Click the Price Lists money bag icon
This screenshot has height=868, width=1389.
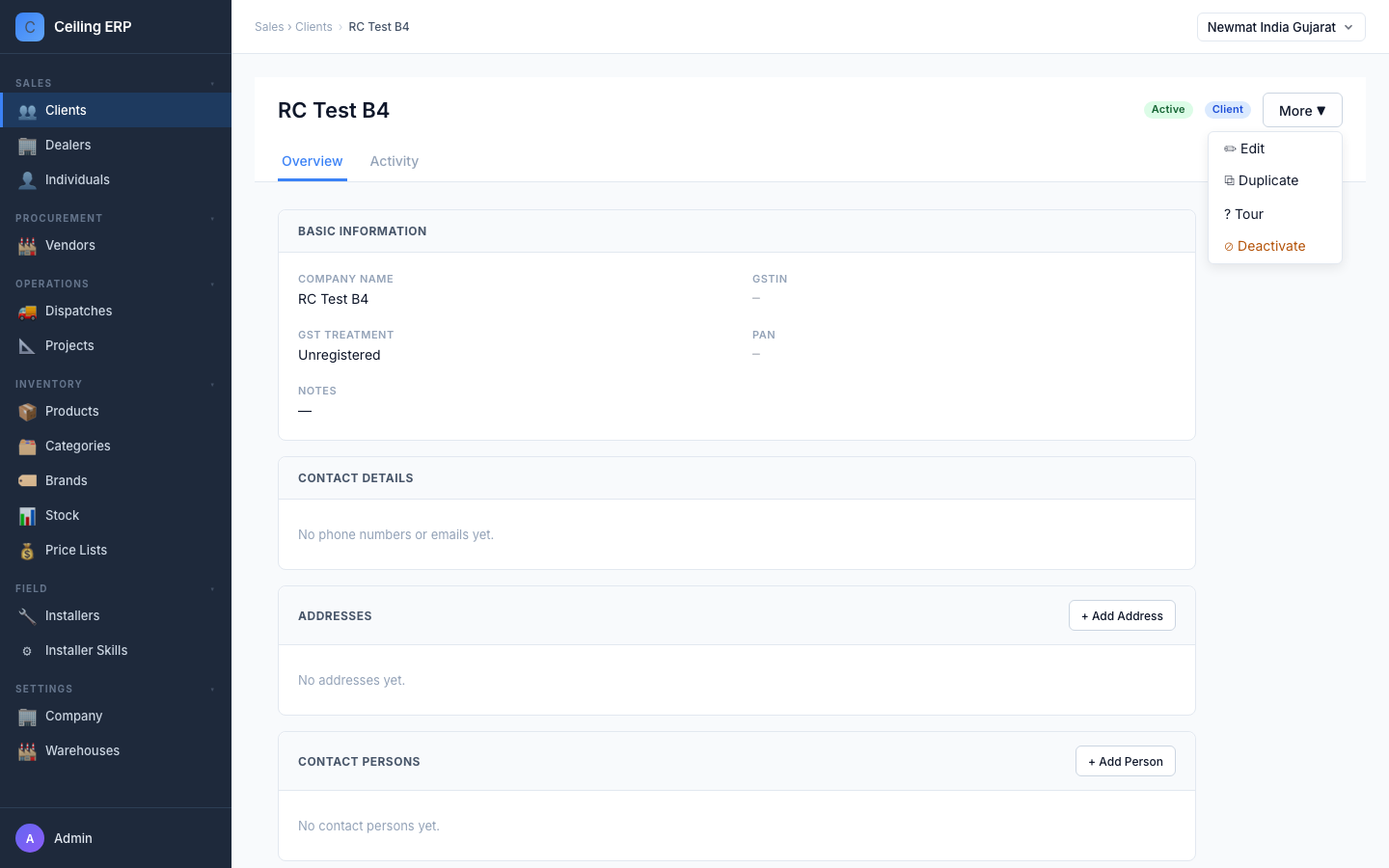27,551
